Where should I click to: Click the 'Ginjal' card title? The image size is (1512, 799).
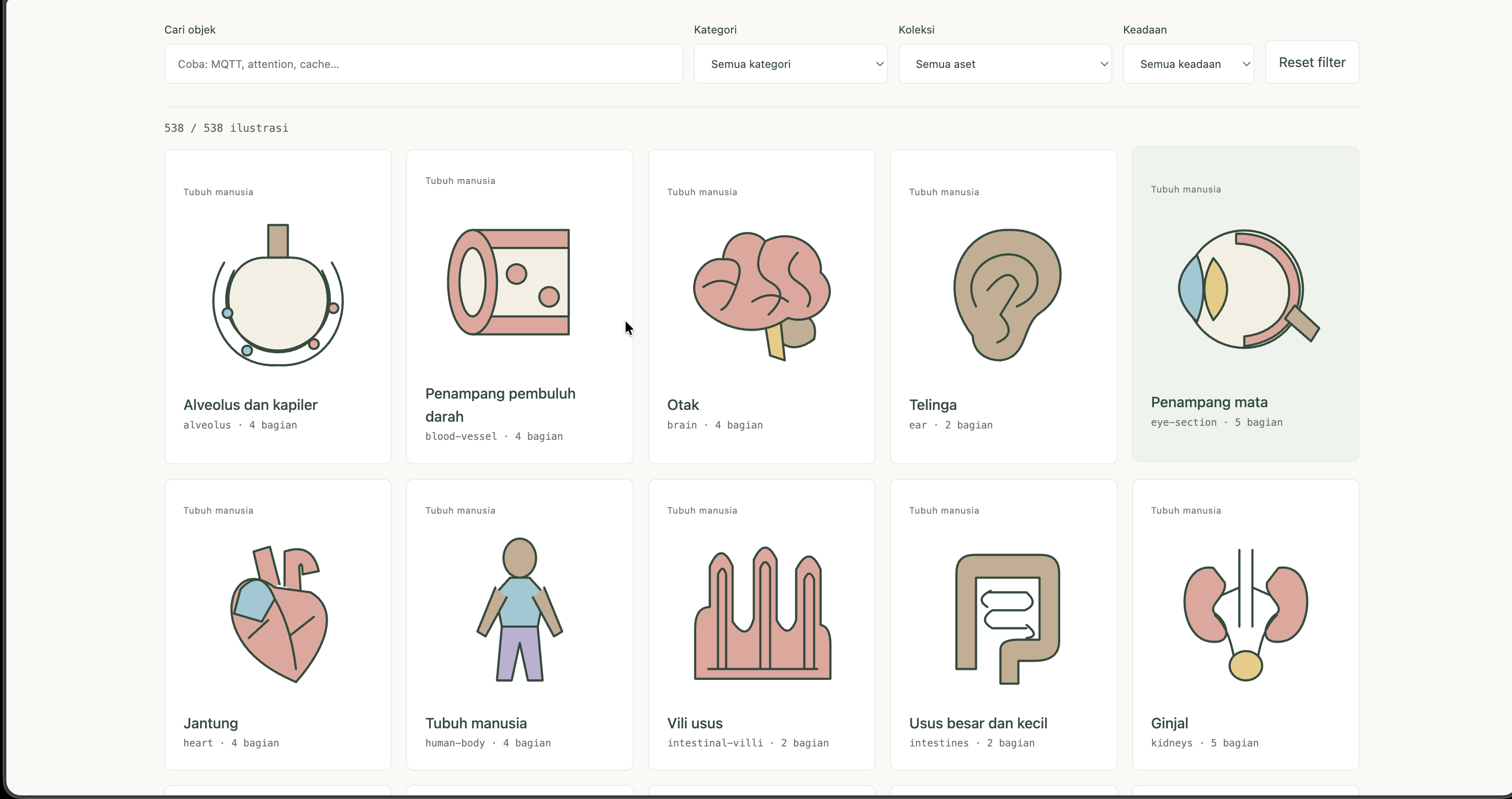[x=1169, y=723]
